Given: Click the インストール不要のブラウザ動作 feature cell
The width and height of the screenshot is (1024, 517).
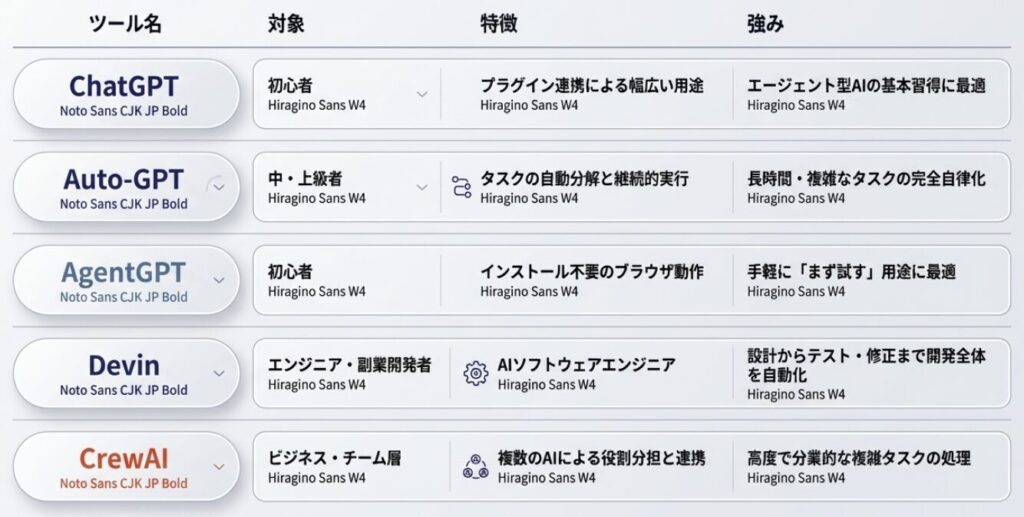Looking at the screenshot, I should click(x=591, y=272).
